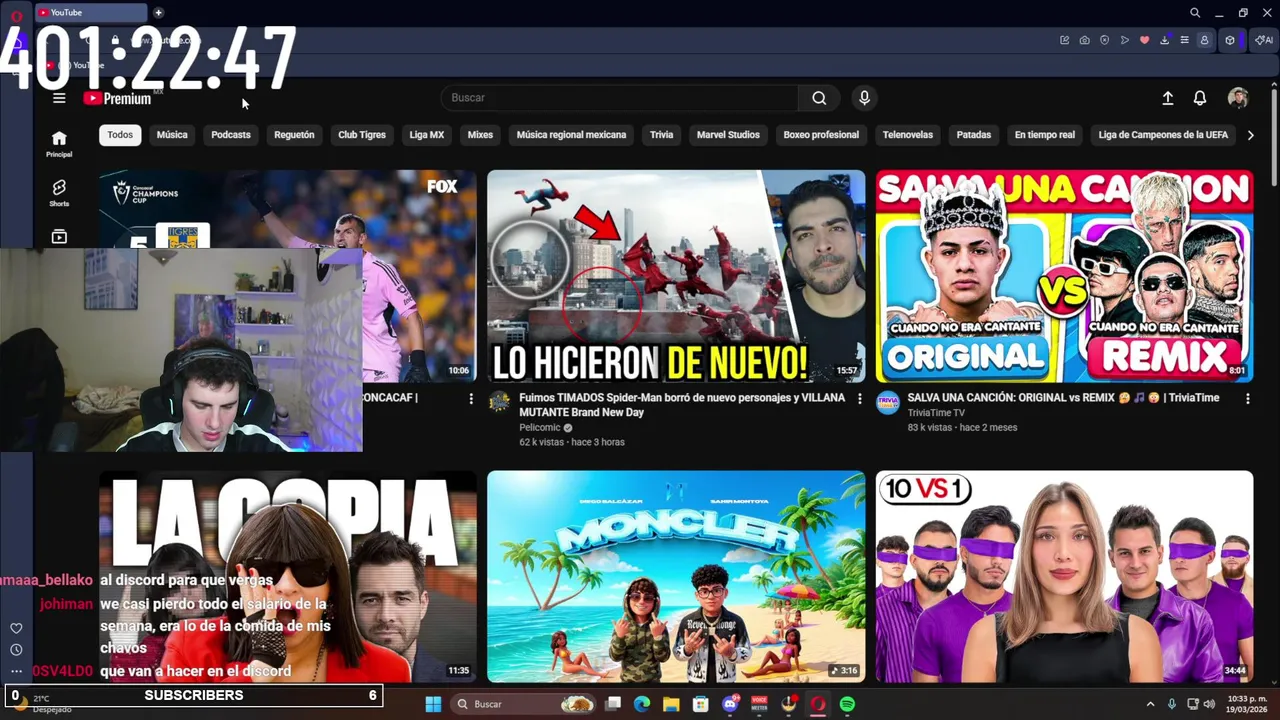The image size is (1280, 720).
Task: Open Opera tab search magnifier
Action: pos(1194,13)
